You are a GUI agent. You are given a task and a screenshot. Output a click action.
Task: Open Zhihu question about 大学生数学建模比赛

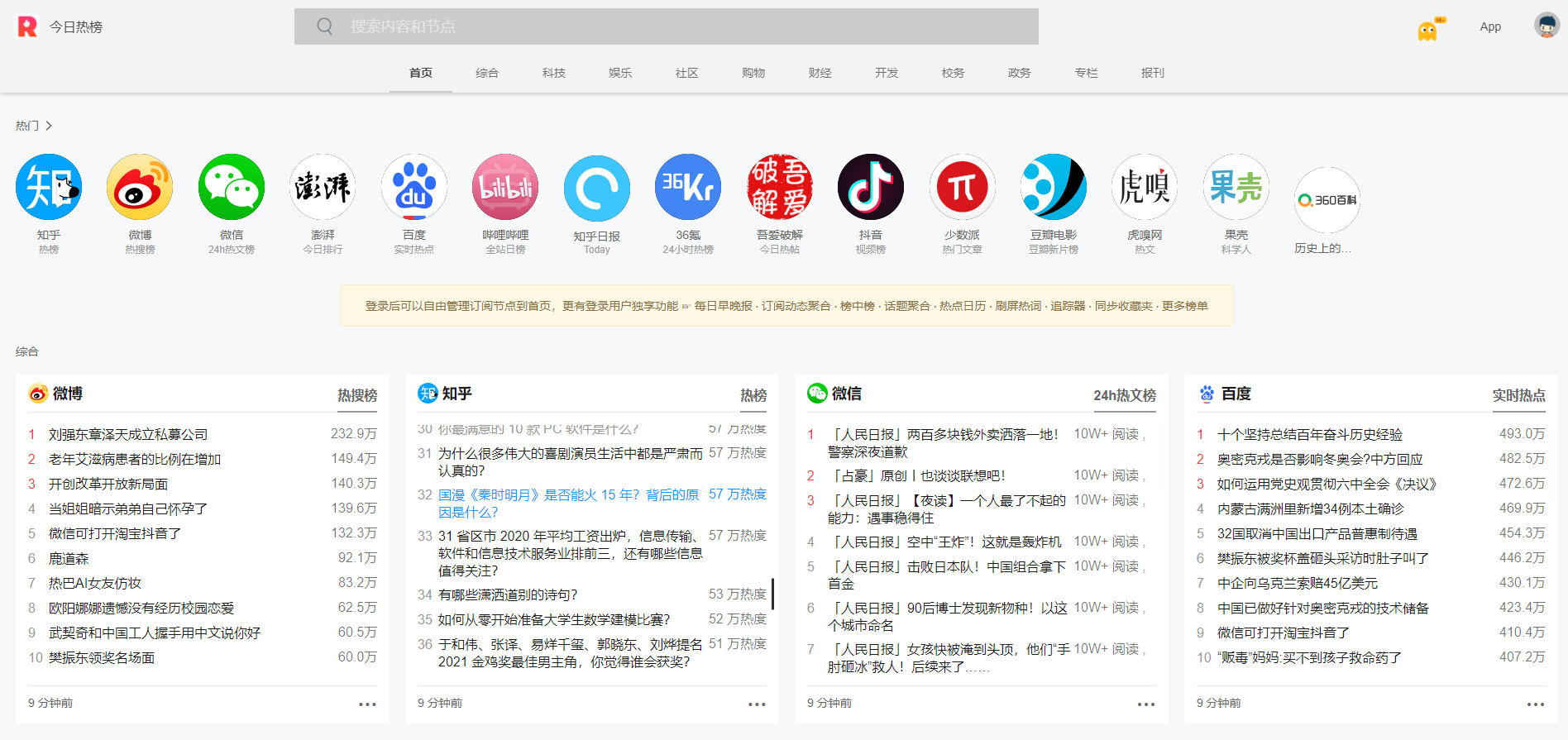click(x=554, y=619)
